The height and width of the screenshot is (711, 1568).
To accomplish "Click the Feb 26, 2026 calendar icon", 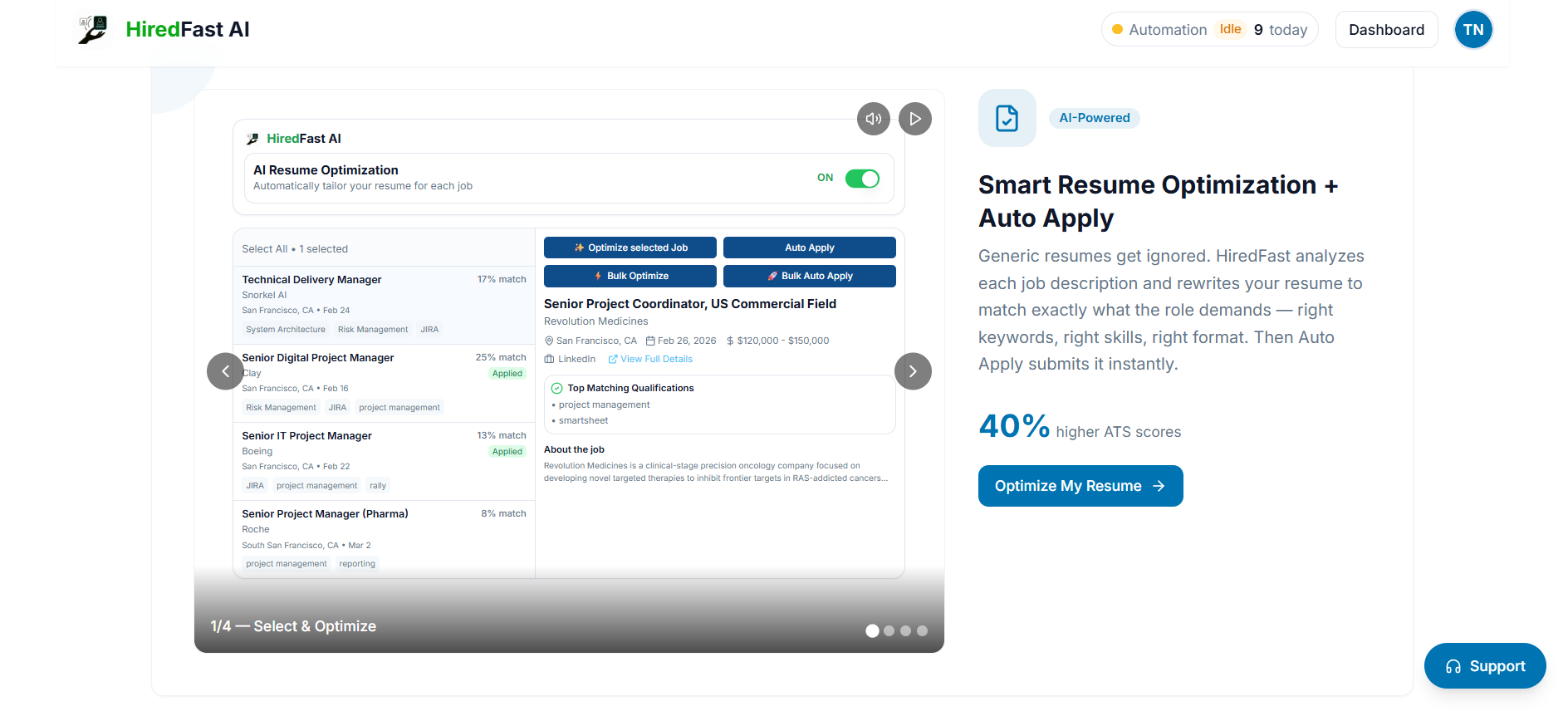I will (650, 341).
